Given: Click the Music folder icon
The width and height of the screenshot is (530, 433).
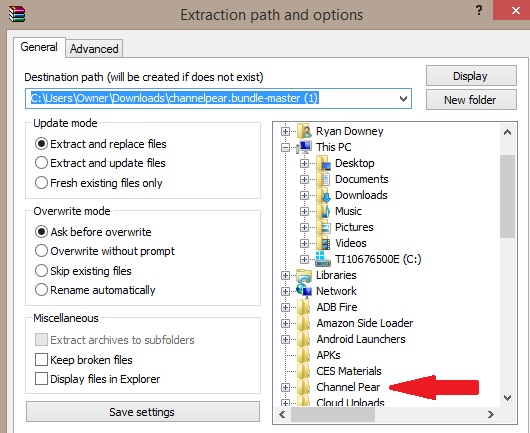Looking at the screenshot, I should [323, 211].
